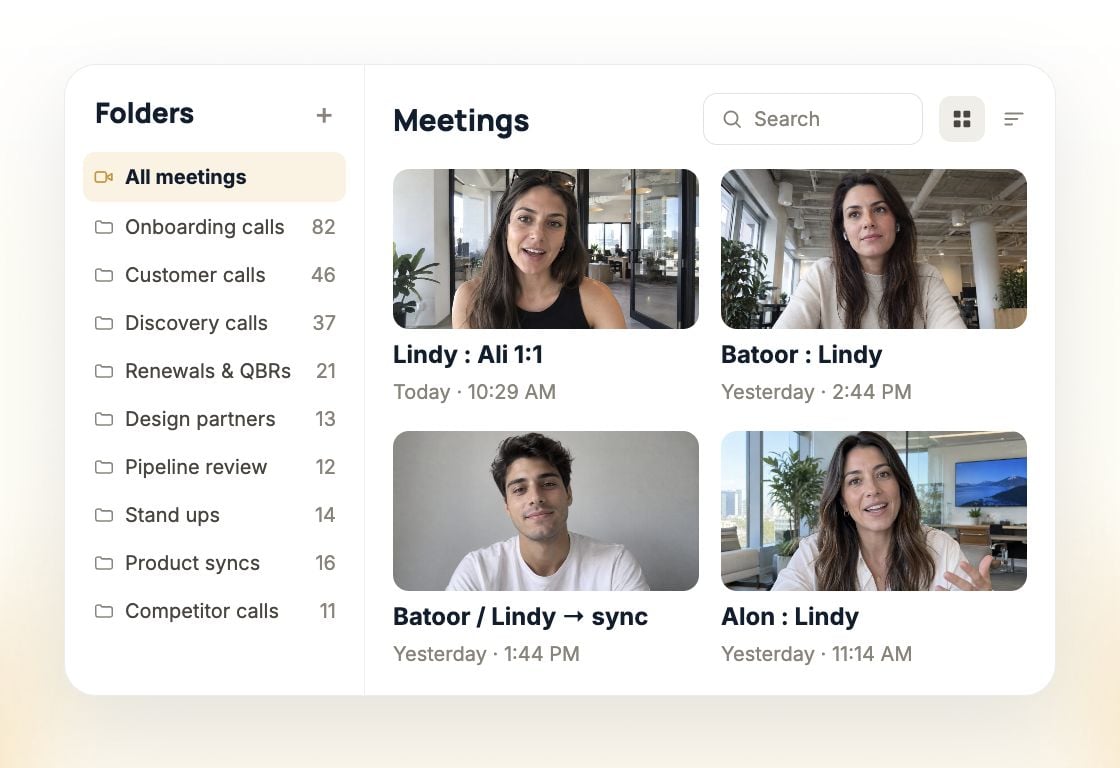Click the folder icon for Pipeline review
Screen dimensions: 1120x768
point(104,467)
